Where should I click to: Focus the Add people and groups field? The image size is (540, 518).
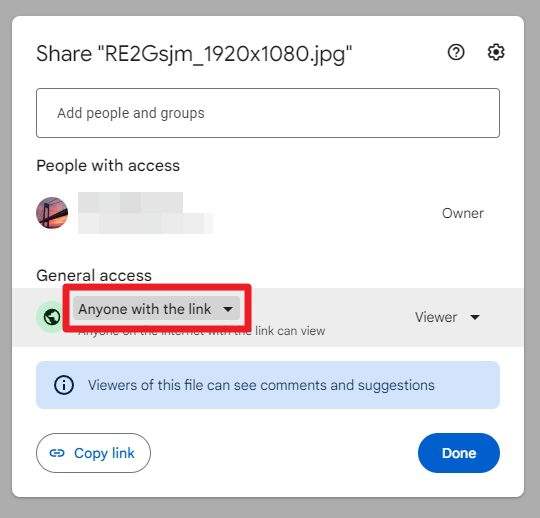click(268, 113)
